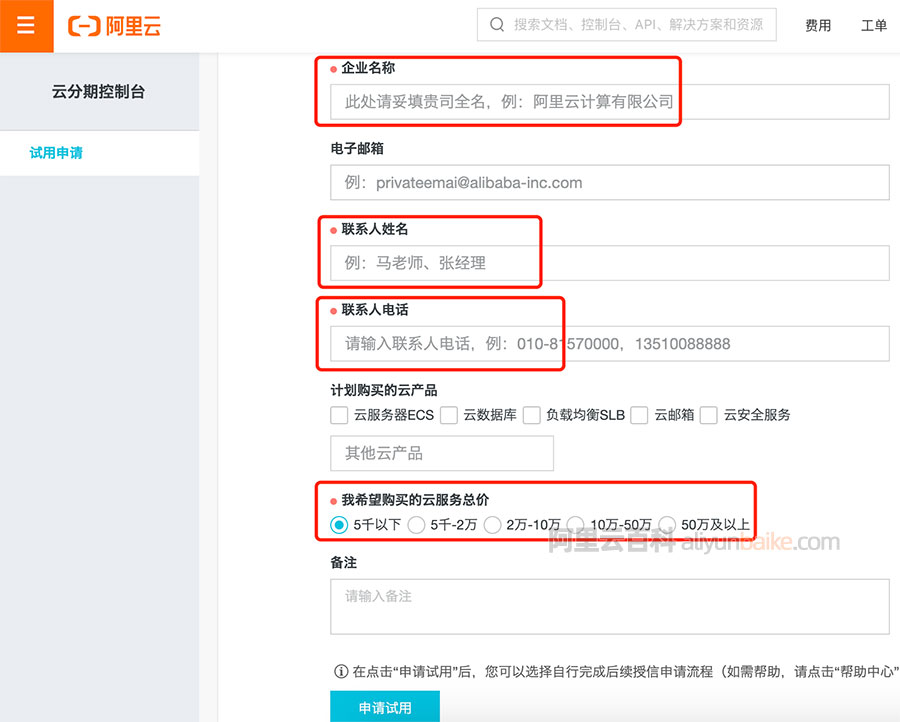Select the 2万-10万 price range
Image resolution: width=900 pixels, height=722 pixels.
click(x=492, y=525)
